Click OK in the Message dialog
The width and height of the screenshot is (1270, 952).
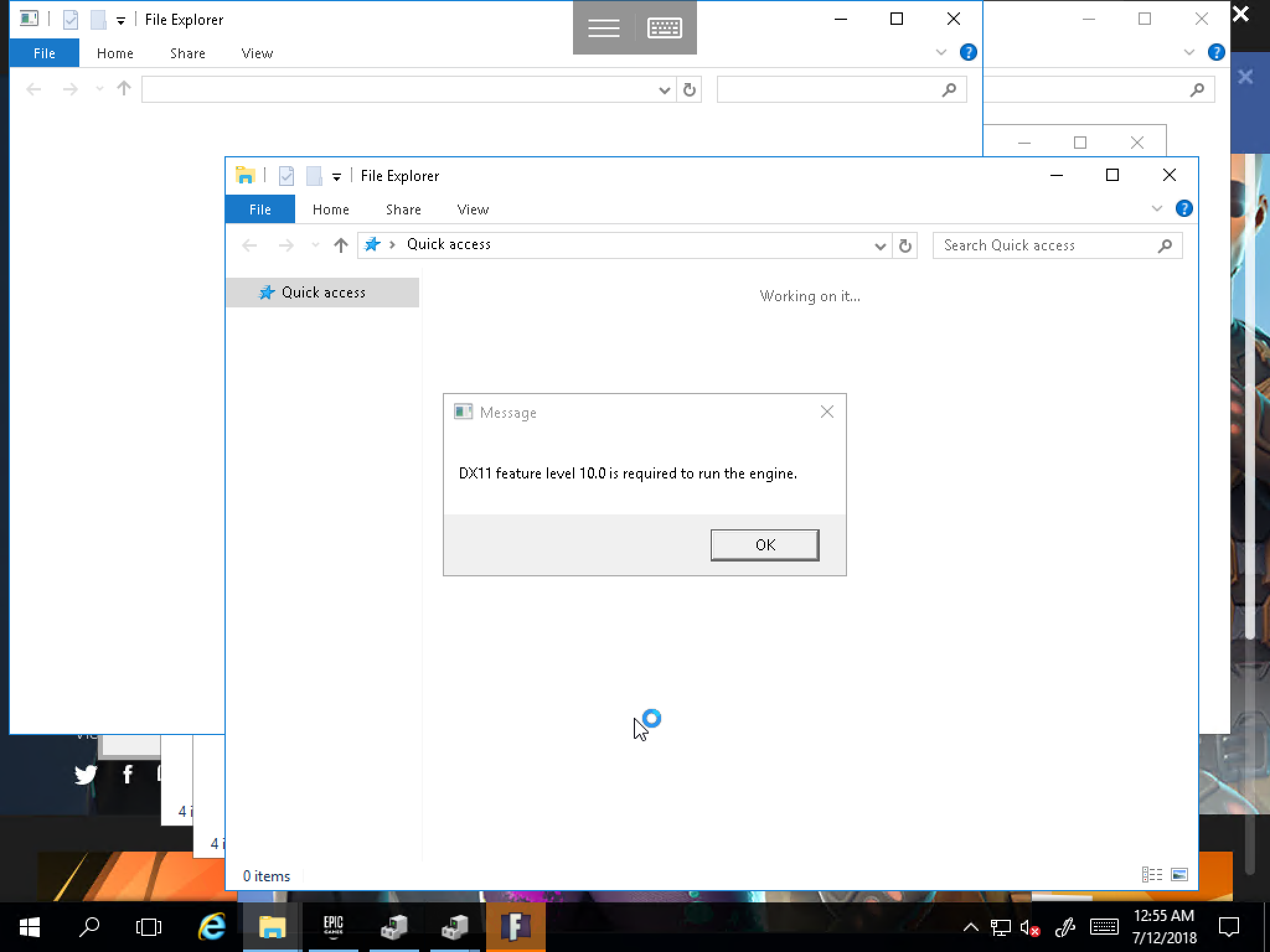[x=765, y=545]
